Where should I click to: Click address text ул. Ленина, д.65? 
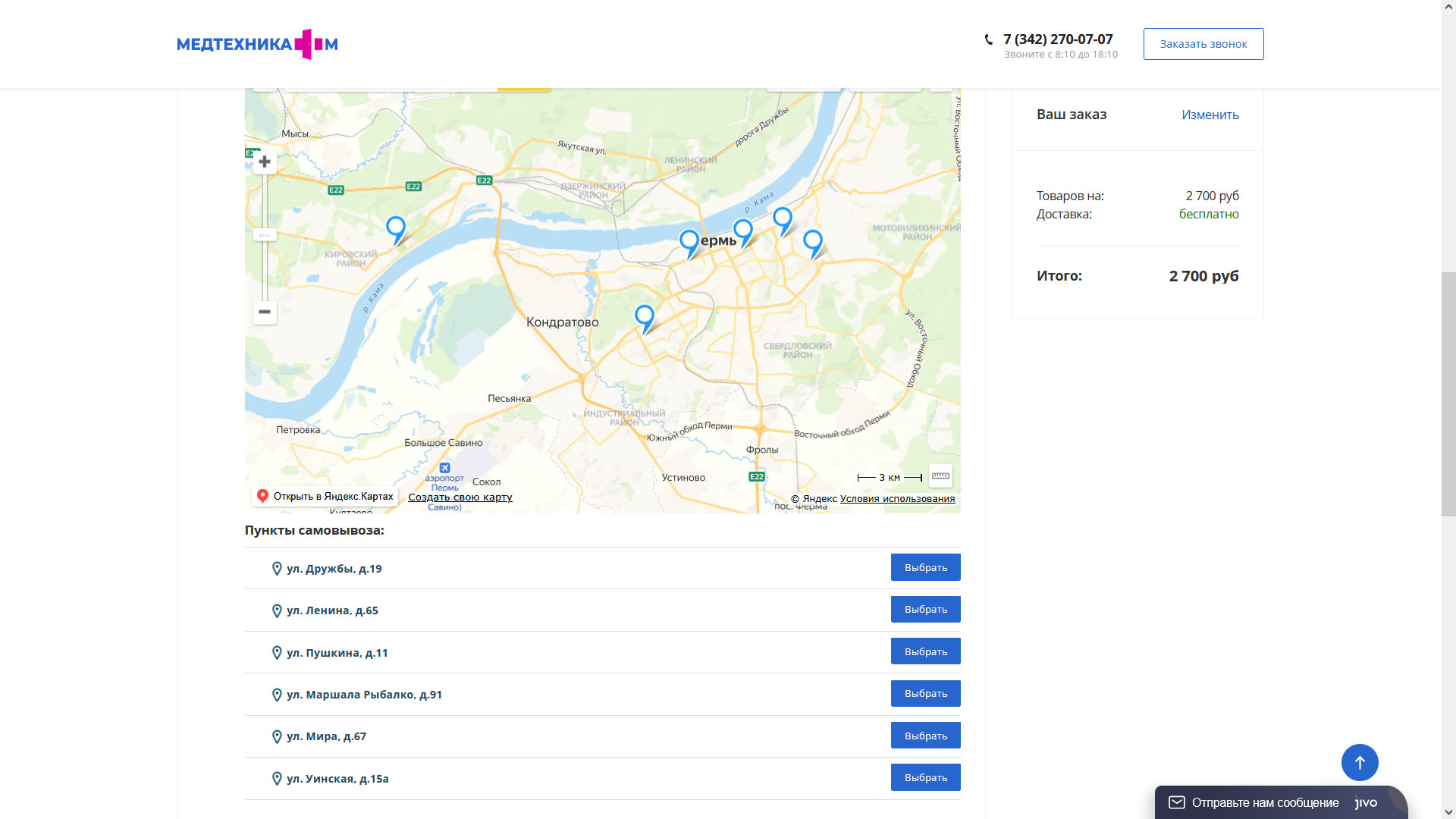pos(332,610)
